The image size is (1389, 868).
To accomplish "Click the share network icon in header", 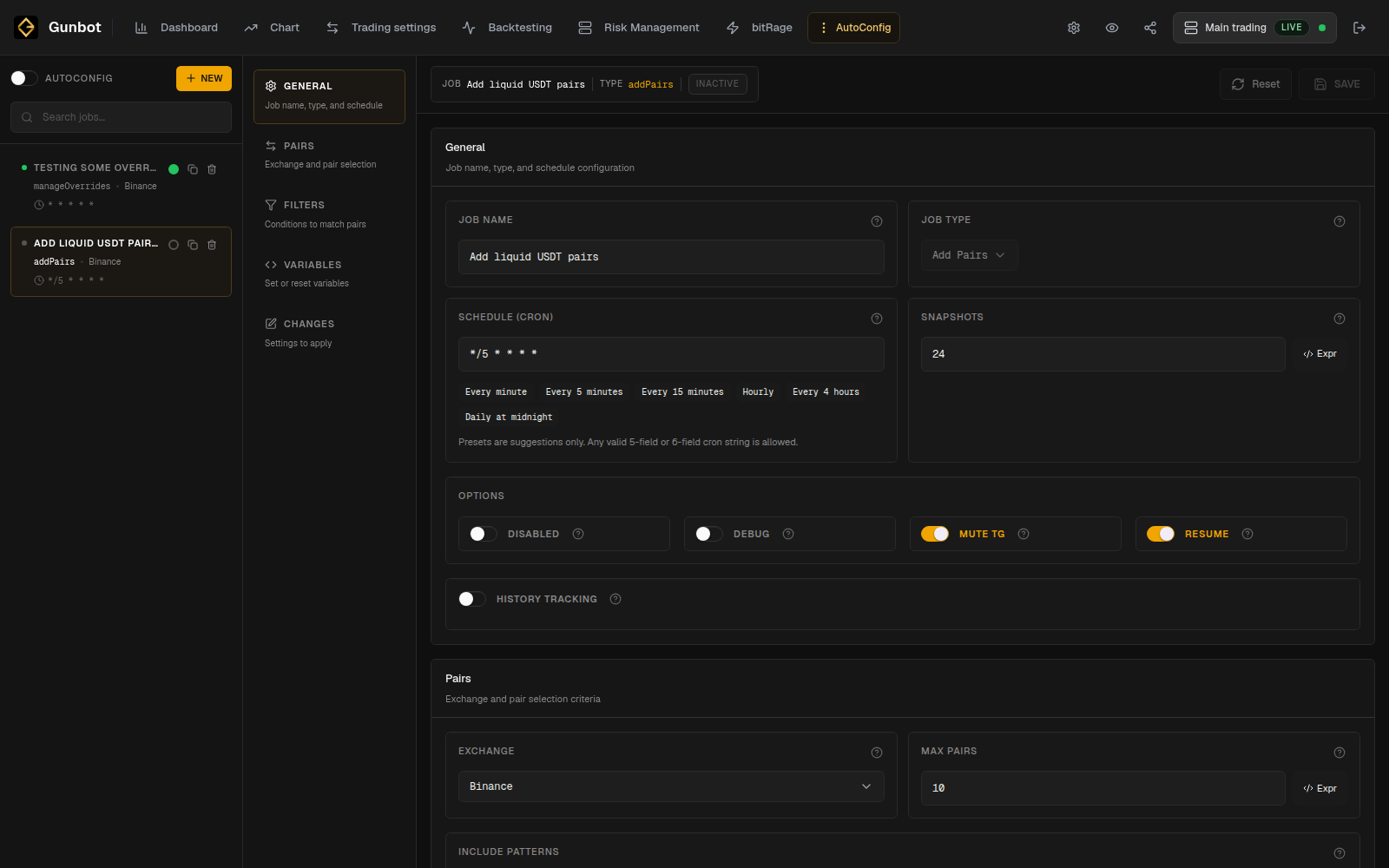I will point(1150,28).
